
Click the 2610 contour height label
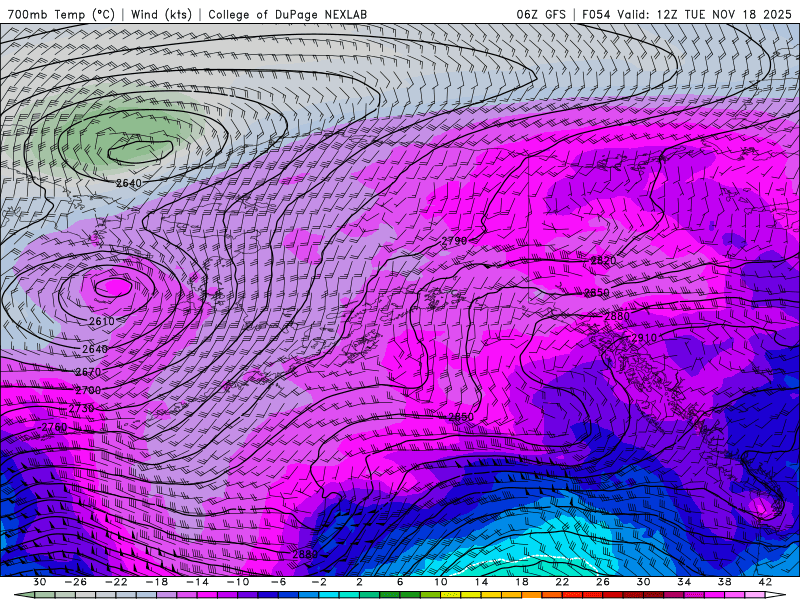pos(102,321)
